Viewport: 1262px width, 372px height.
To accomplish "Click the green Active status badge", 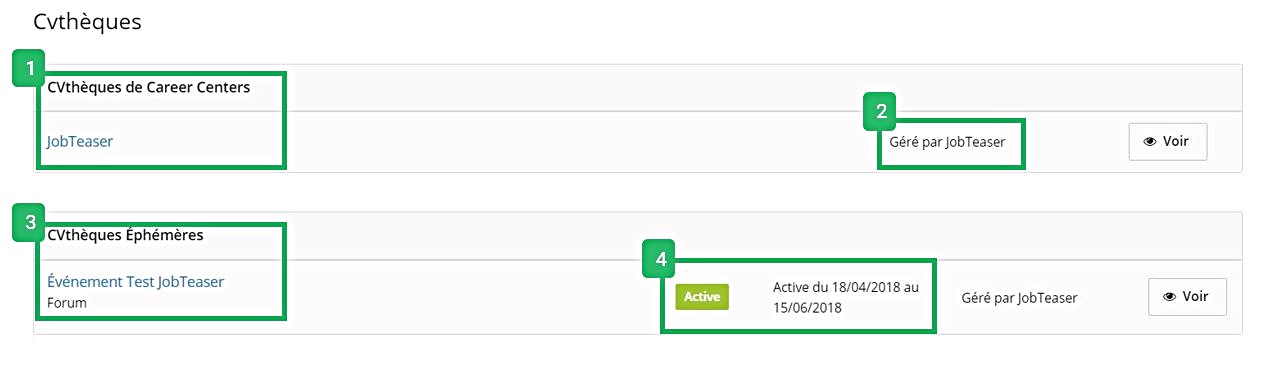I will [702, 297].
